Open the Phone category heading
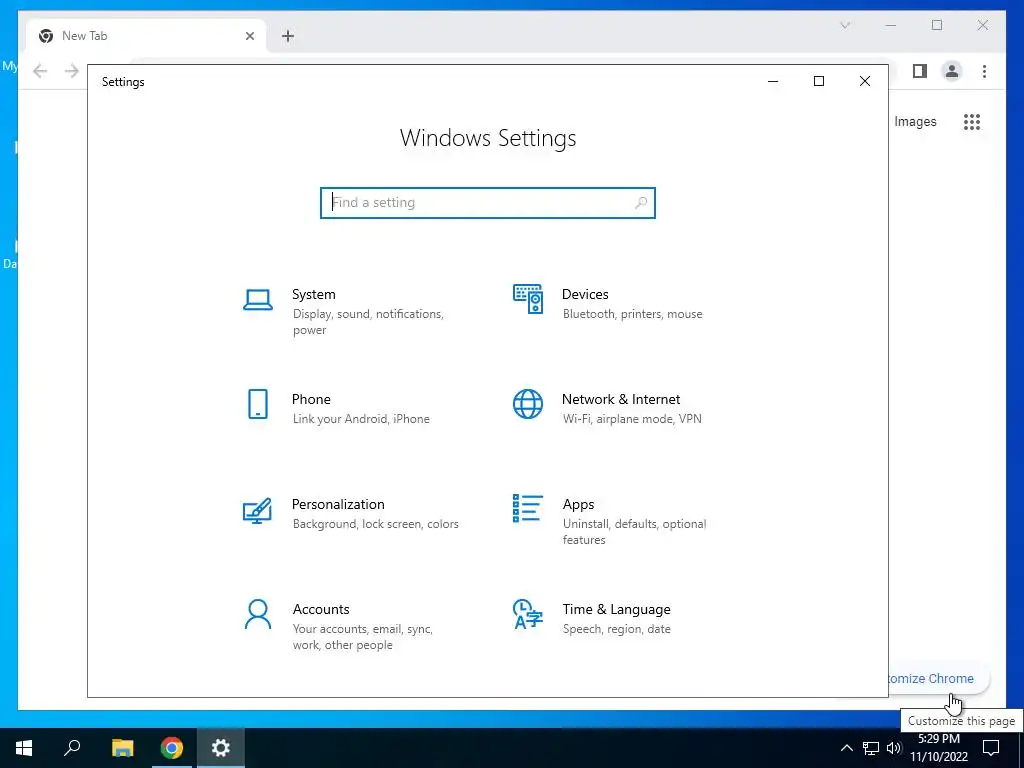Image resolution: width=1024 pixels, height=768 pixels. [x=311, y=399]
